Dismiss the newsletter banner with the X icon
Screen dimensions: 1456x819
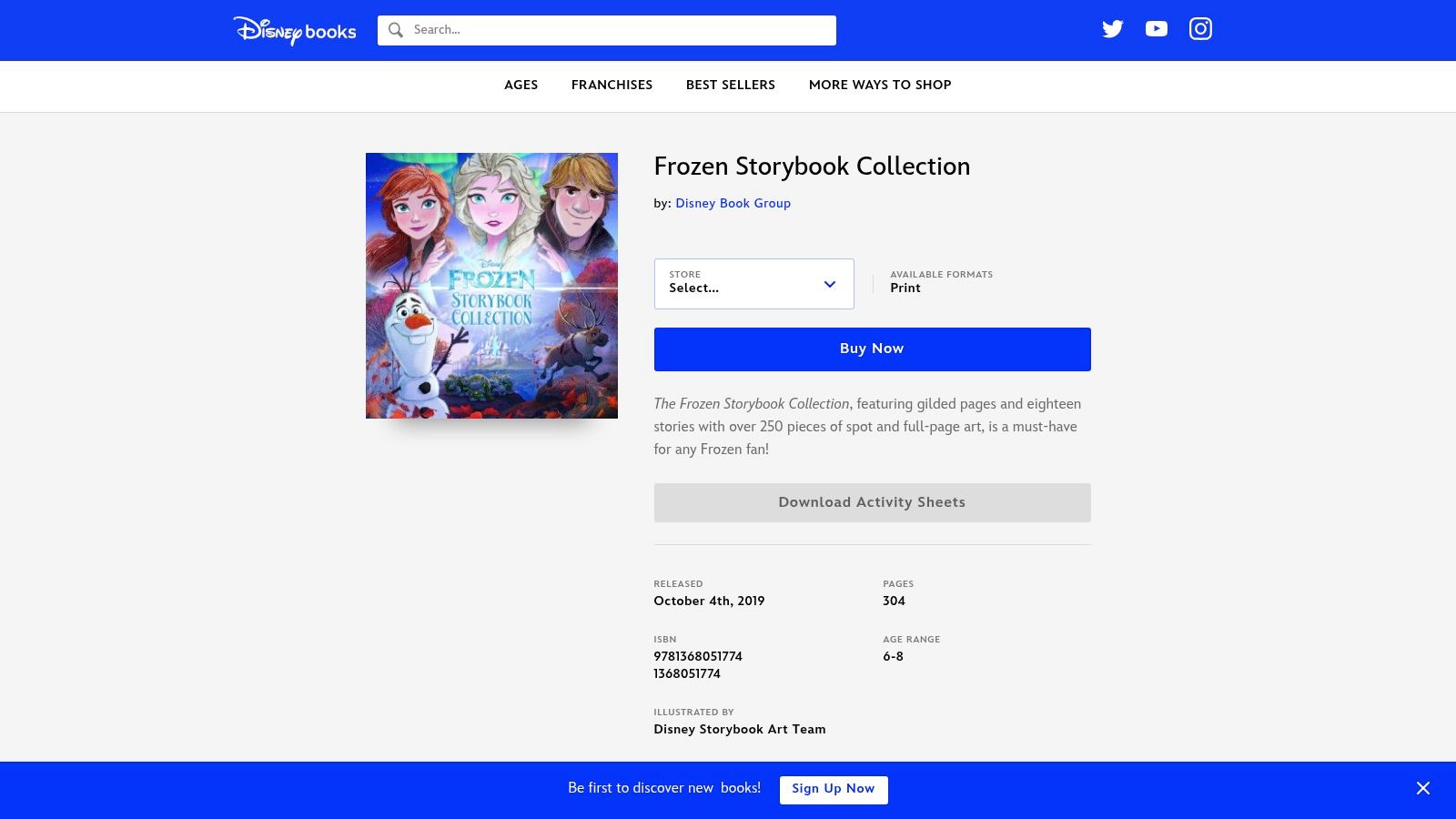[1422, 788]
